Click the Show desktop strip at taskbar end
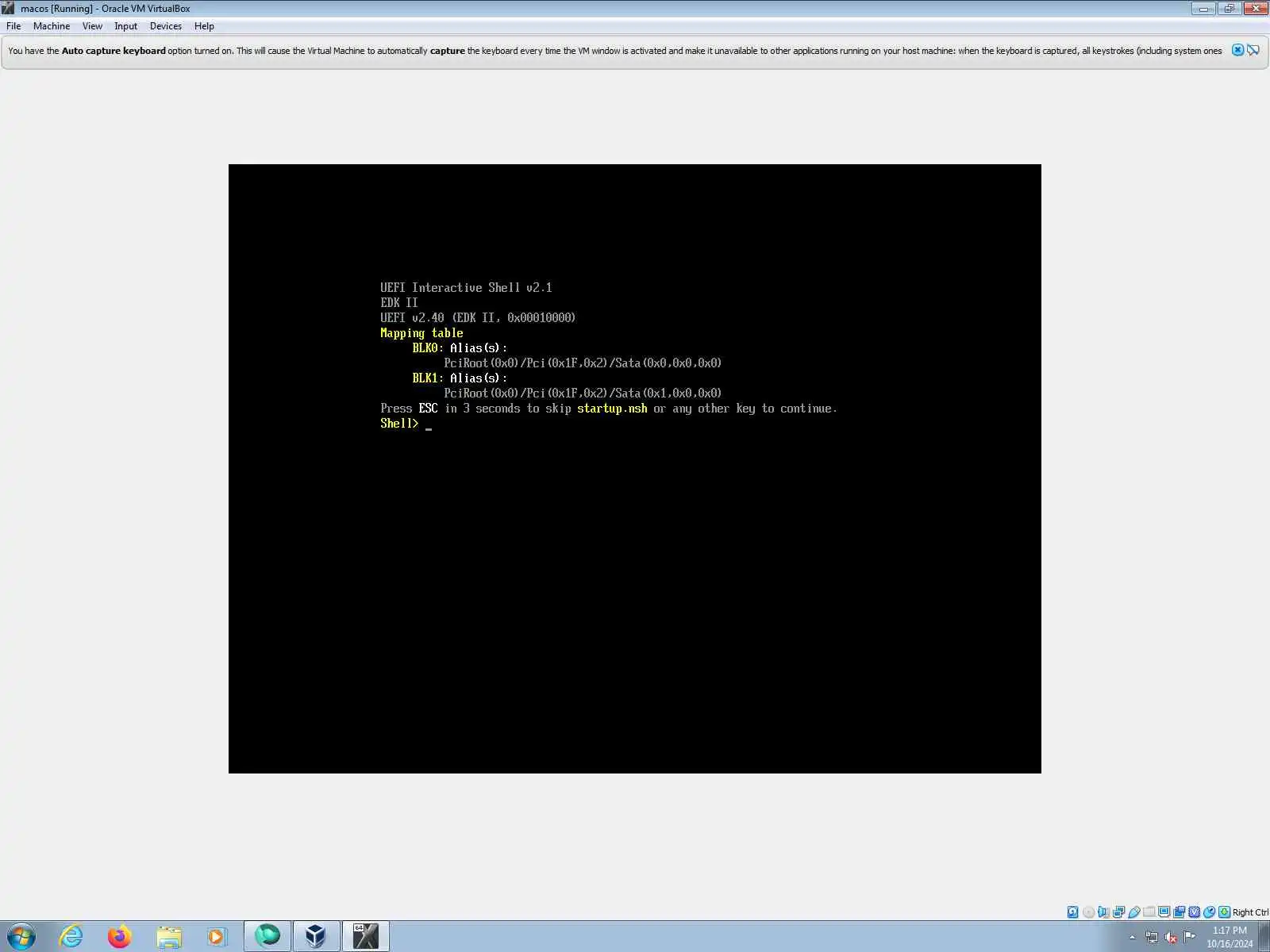The image size is (1270, 952). click(1264, 937)
